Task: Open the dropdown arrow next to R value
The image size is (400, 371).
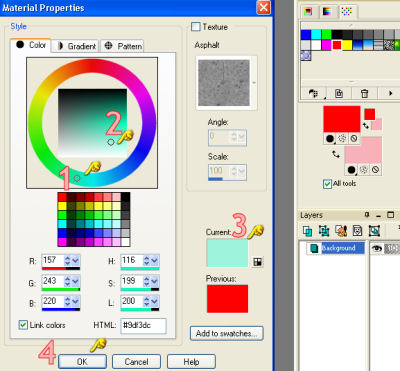Action: coord(76,260)
